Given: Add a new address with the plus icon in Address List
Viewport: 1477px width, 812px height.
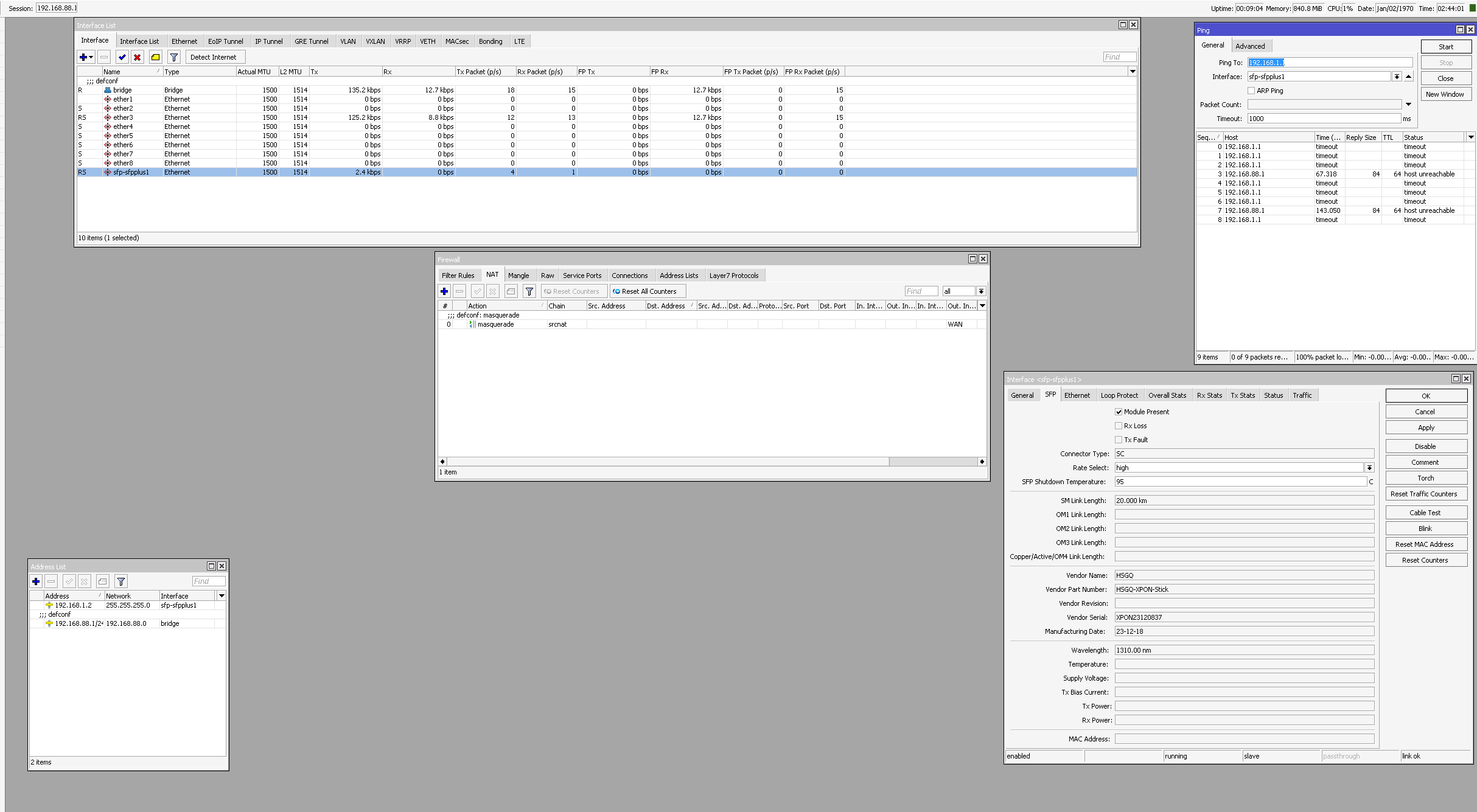Looking at the screenshot, I should (36, 581).
